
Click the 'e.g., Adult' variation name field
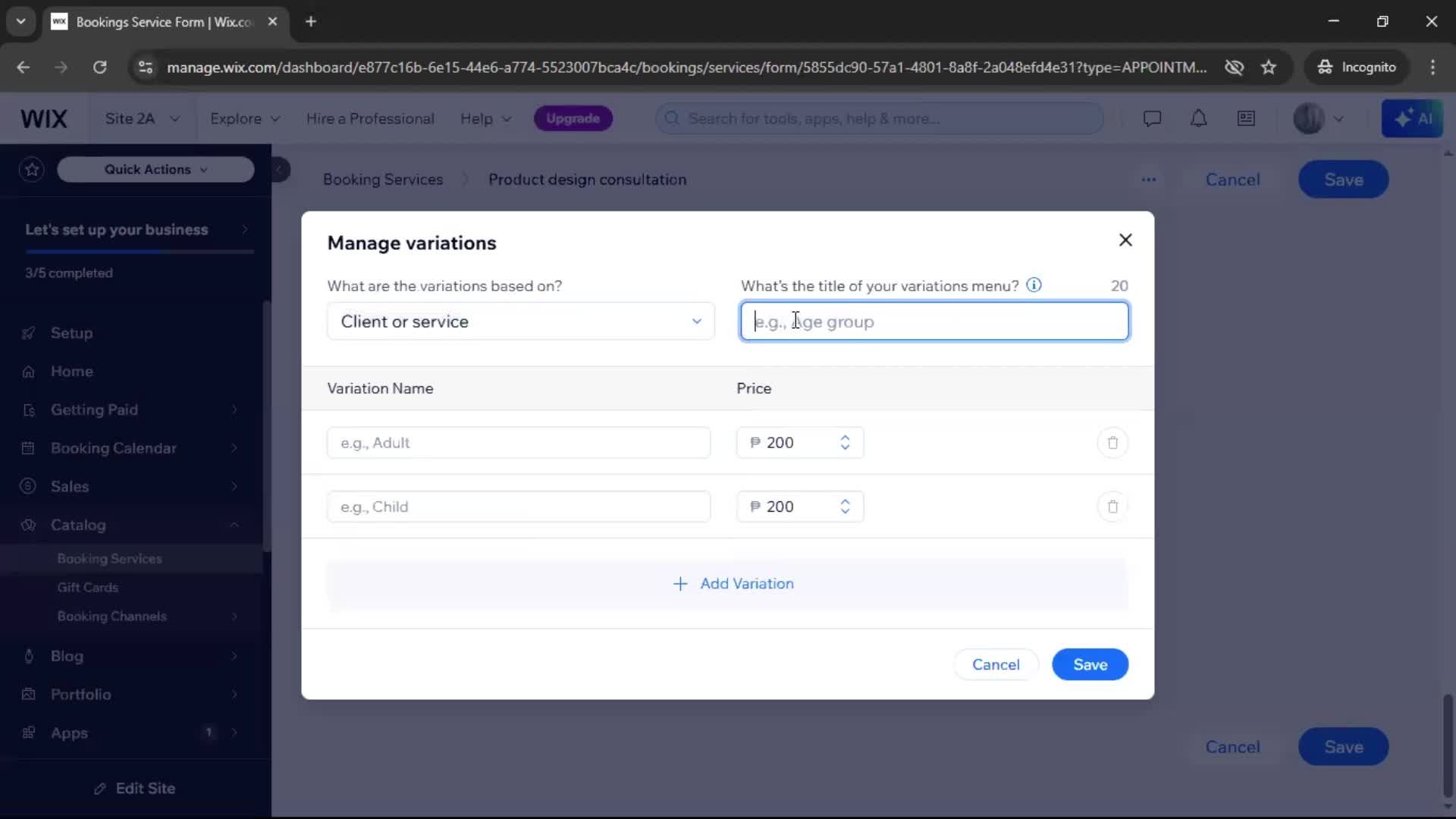519,443
